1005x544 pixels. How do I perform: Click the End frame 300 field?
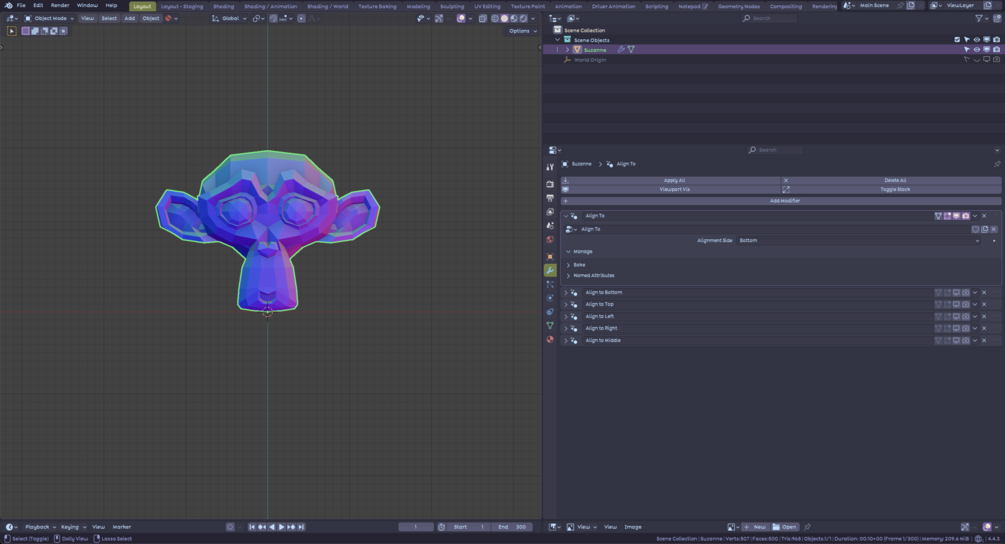(512, 527)
